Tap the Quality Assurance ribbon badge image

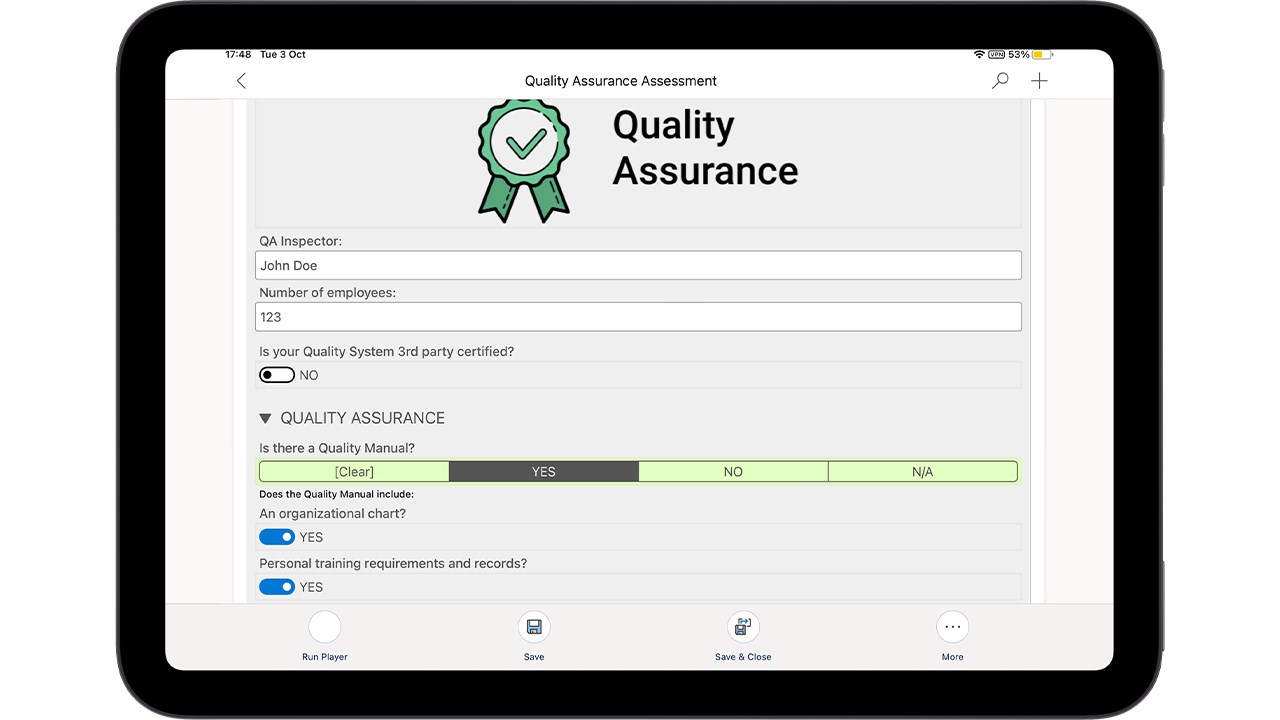[524, 160]
